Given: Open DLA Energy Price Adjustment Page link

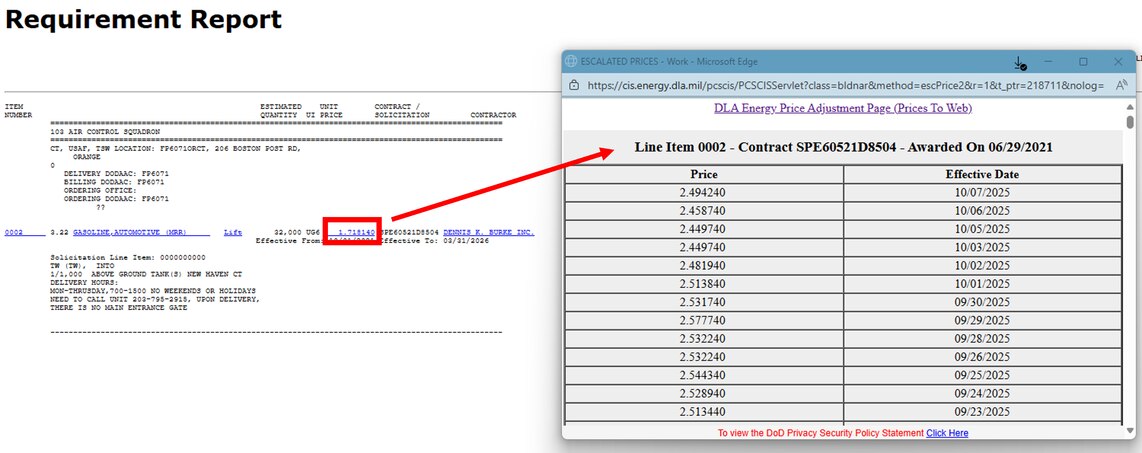Looking at the screenshot, I should 842,108.
